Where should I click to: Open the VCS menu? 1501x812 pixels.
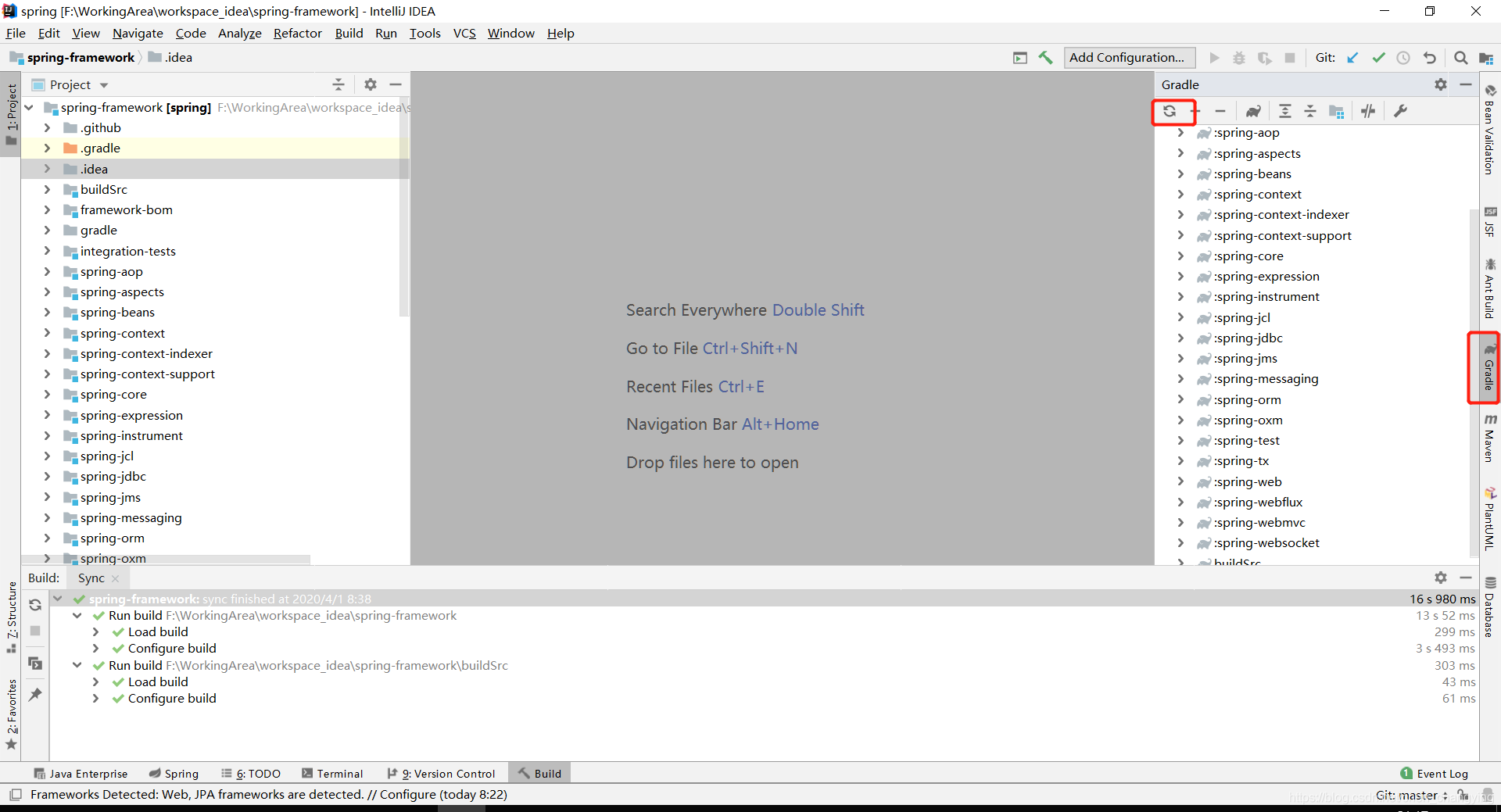464,34
